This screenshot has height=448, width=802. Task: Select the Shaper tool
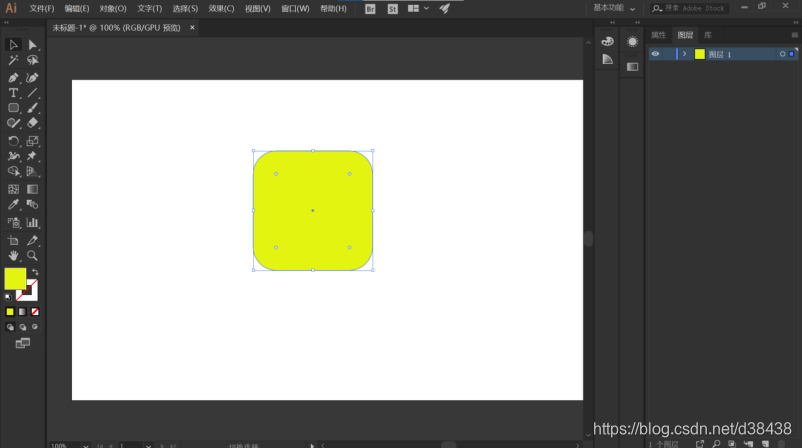[x=13, y=123]
